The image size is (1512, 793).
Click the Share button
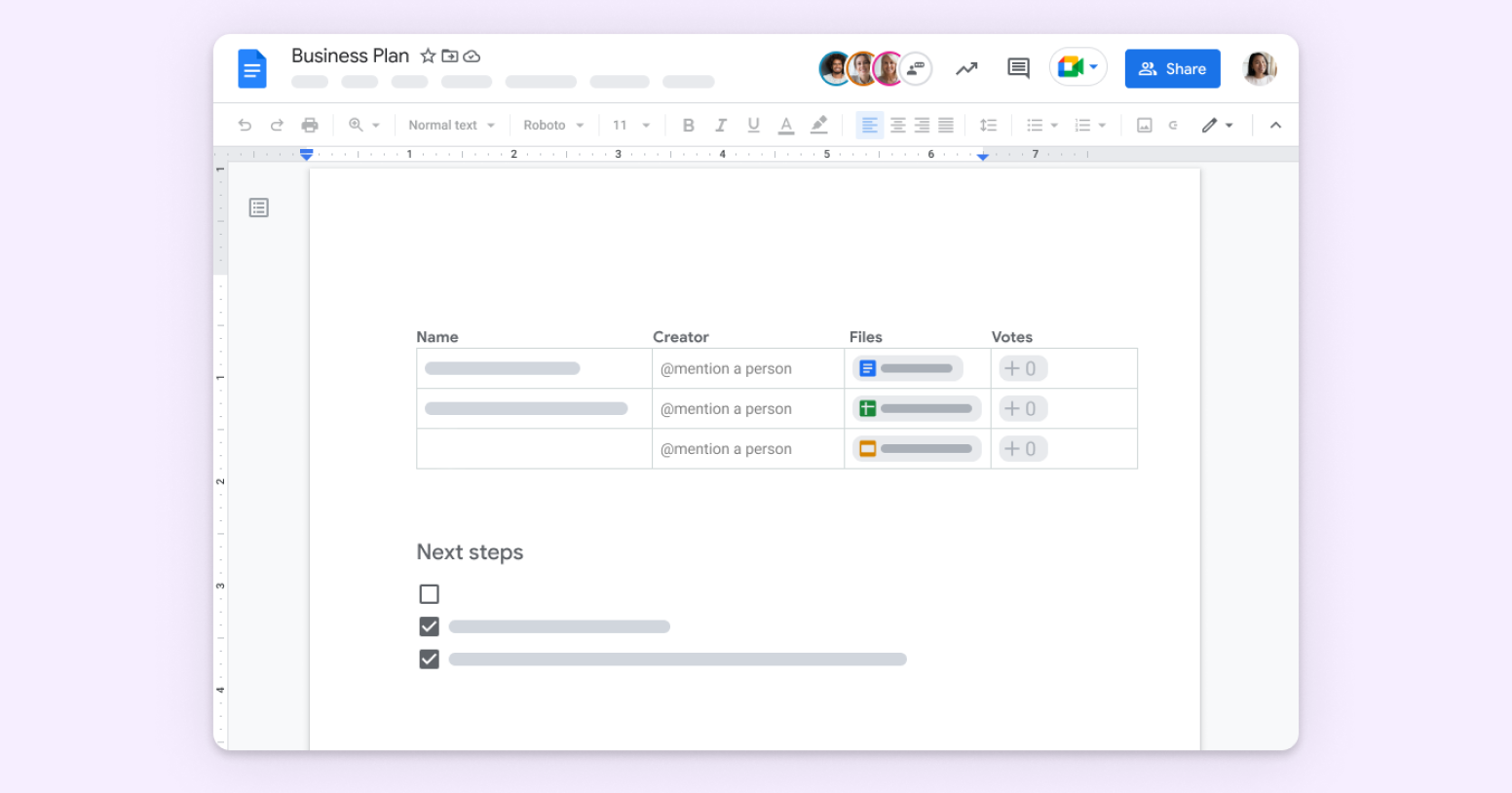coord(1172,68)
